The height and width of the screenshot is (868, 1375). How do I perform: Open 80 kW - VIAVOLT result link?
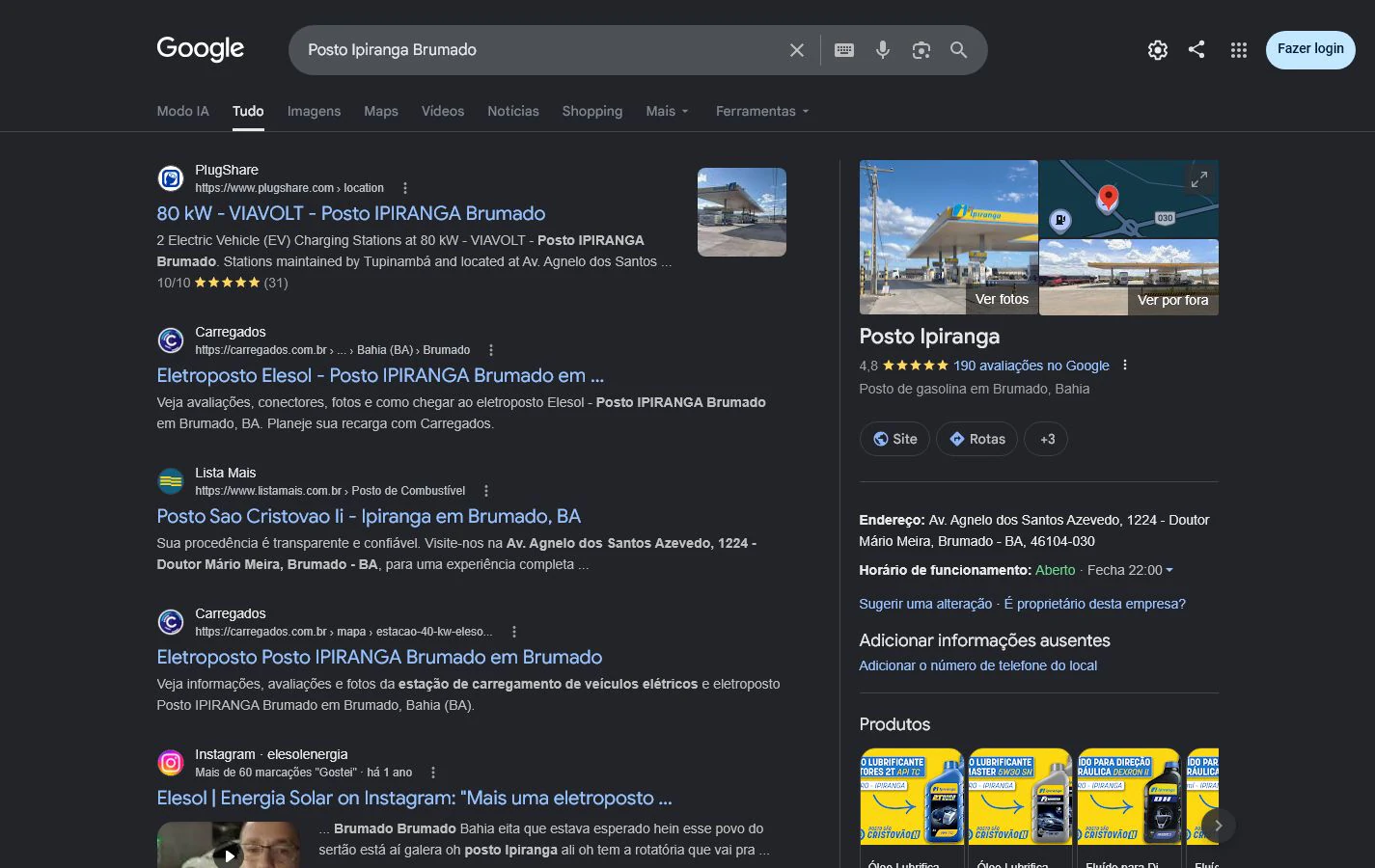pyautogui.click(x=351, y=213)
